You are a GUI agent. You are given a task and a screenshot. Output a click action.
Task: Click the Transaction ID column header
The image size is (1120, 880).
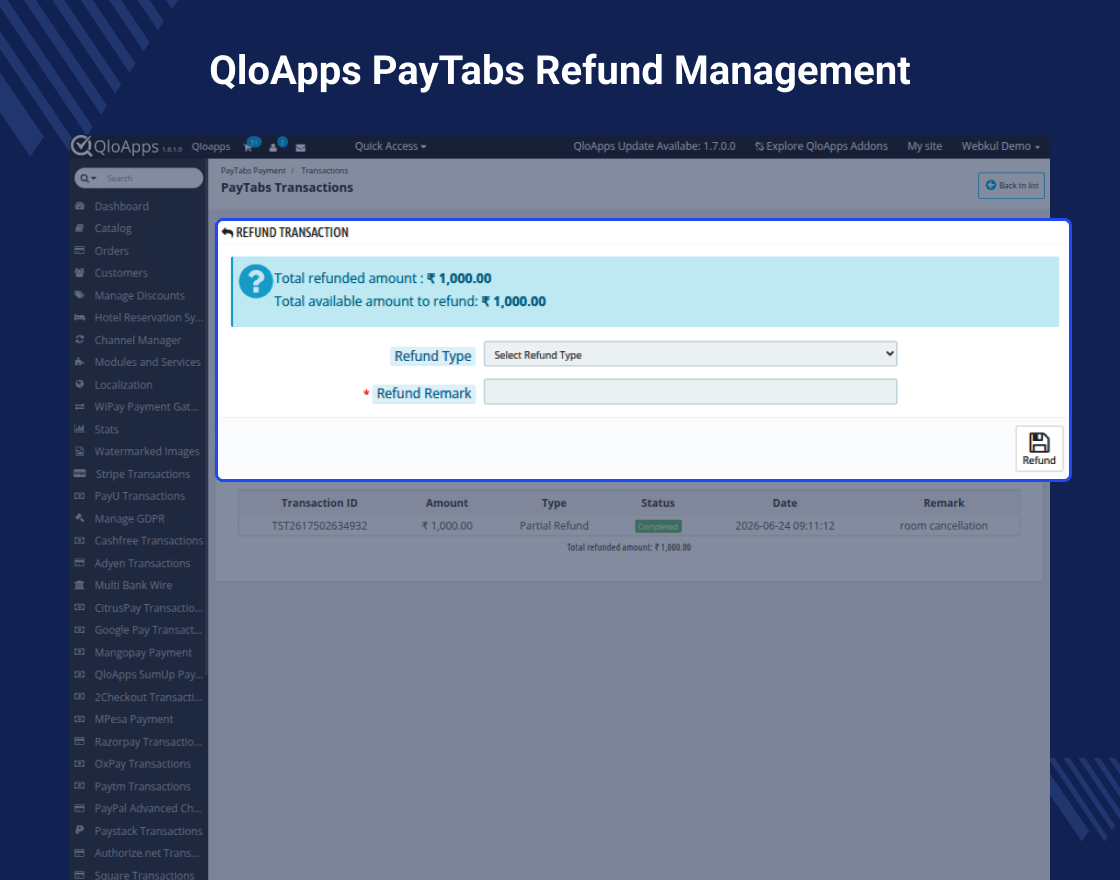319,503
